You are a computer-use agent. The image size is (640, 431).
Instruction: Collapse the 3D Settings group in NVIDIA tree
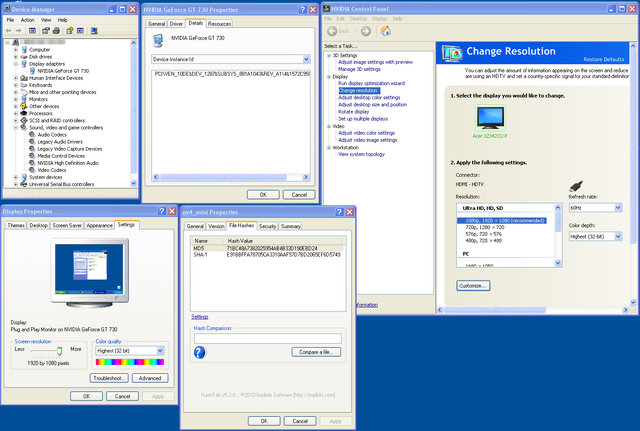click(x=329, y=56)
